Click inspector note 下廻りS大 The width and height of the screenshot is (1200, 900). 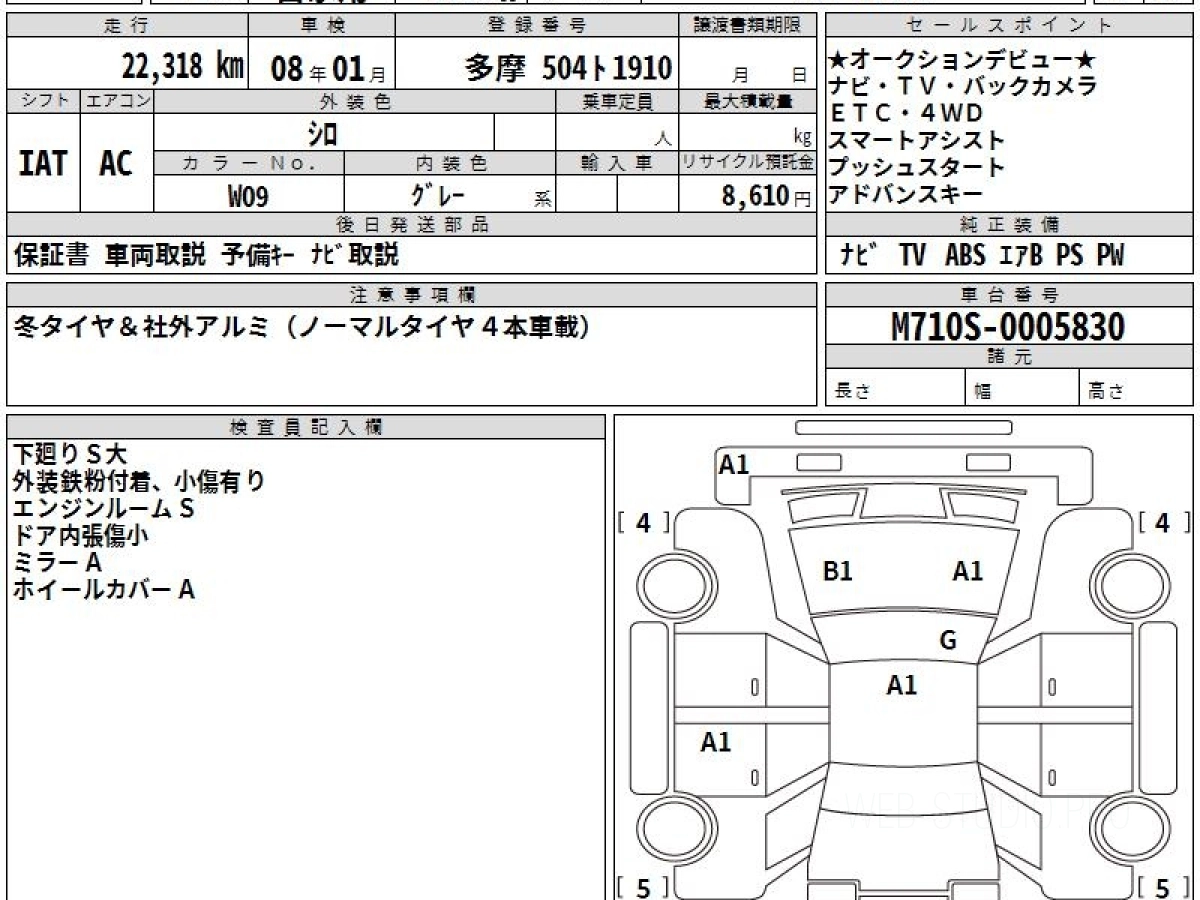tap(70, 454)
